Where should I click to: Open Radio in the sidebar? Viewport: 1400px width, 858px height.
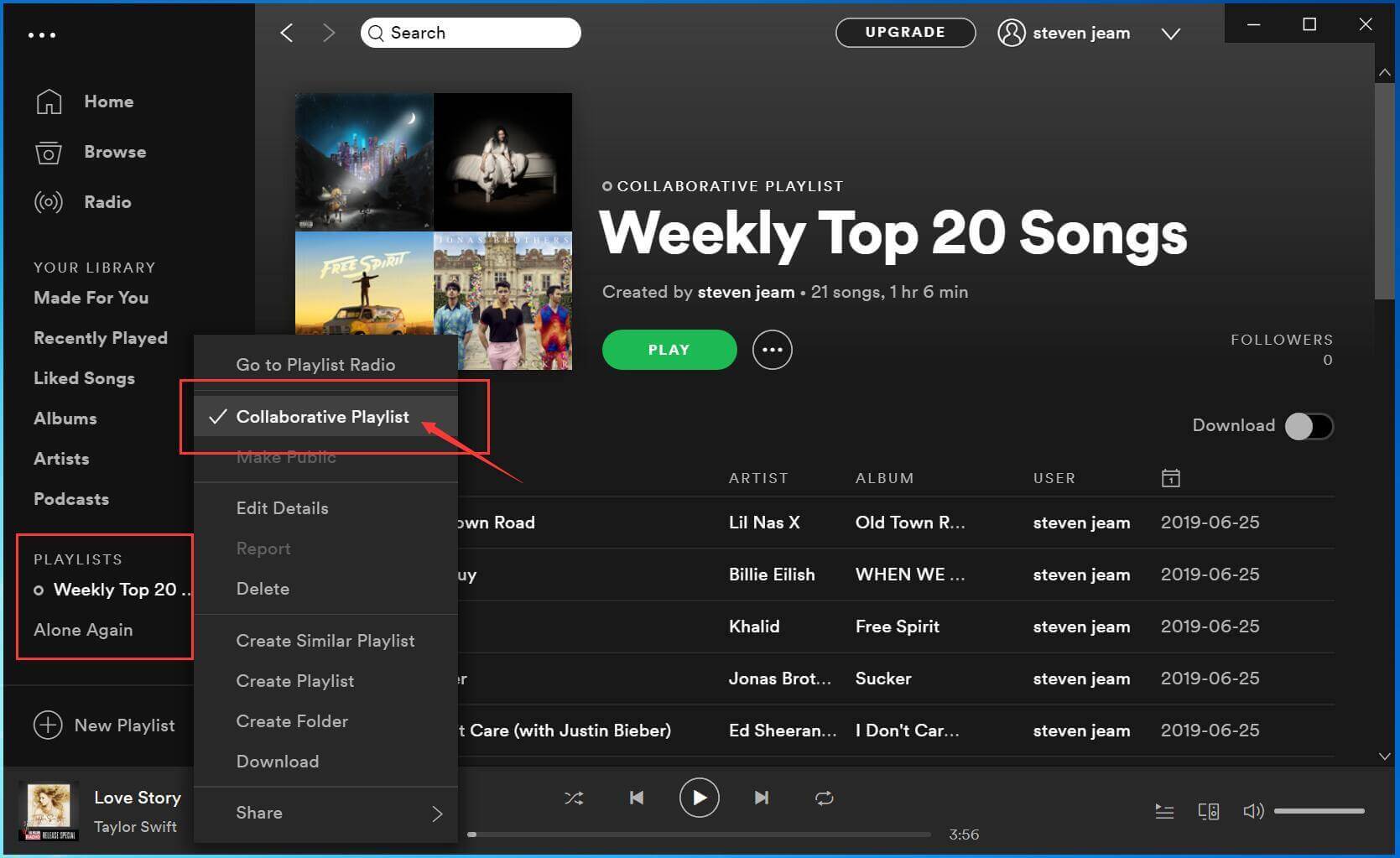[x=82, y=202]
